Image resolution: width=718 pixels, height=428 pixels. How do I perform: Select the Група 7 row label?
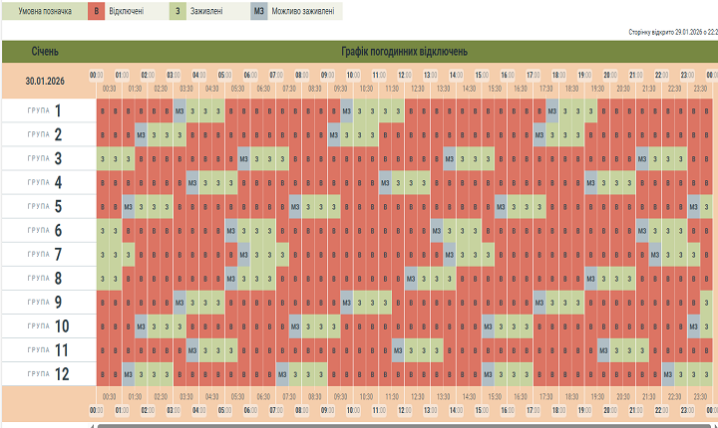click(x=48, y=255)
